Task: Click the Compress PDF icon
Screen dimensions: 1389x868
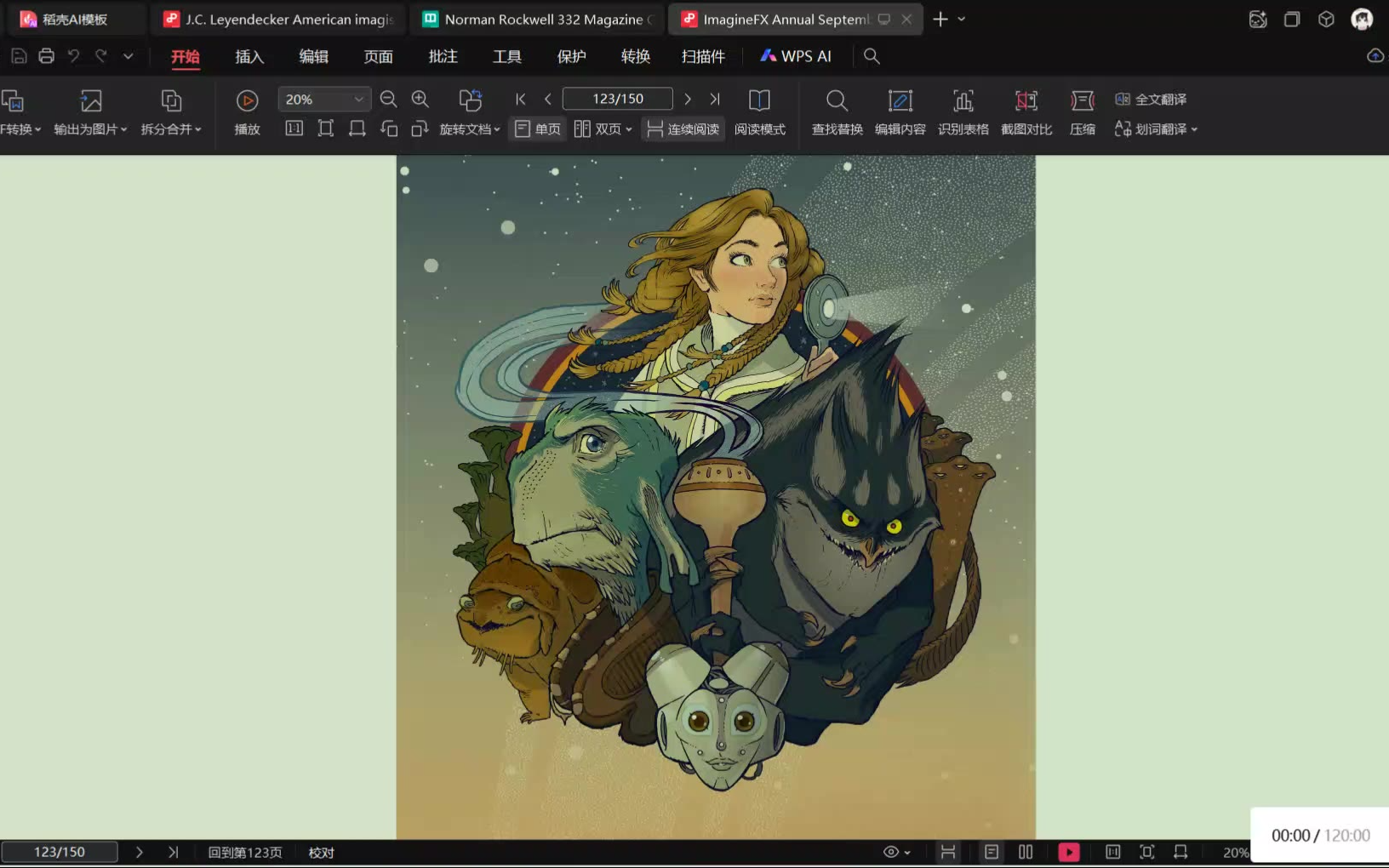Action: (1082, 111)
